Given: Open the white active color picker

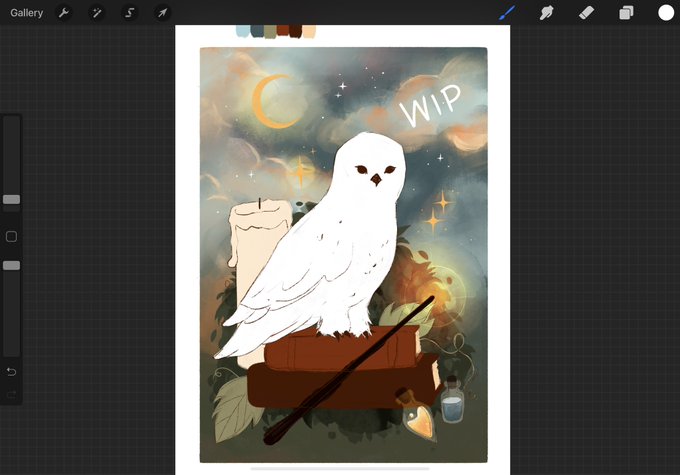Looking at the screenshot, I should click(666, 13).
